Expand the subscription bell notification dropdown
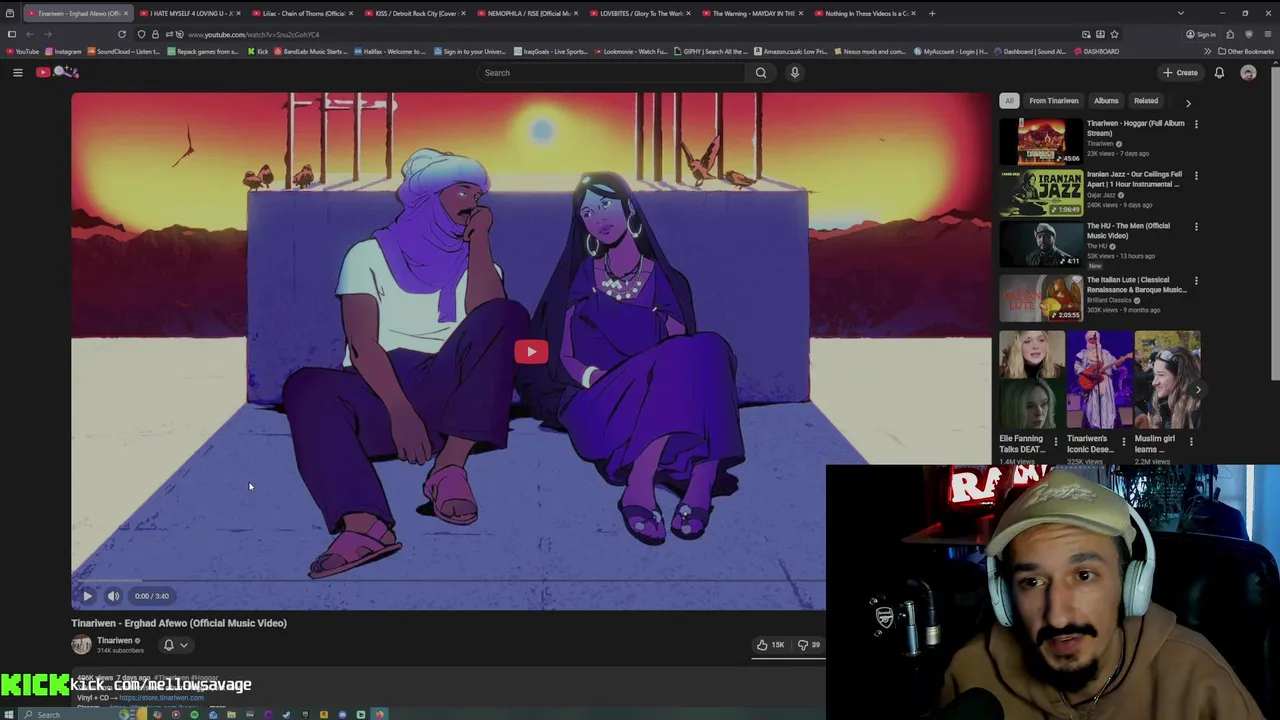The height and width of the screenshot is (720, 1280). pyautogui.click(x=175, y=645)
